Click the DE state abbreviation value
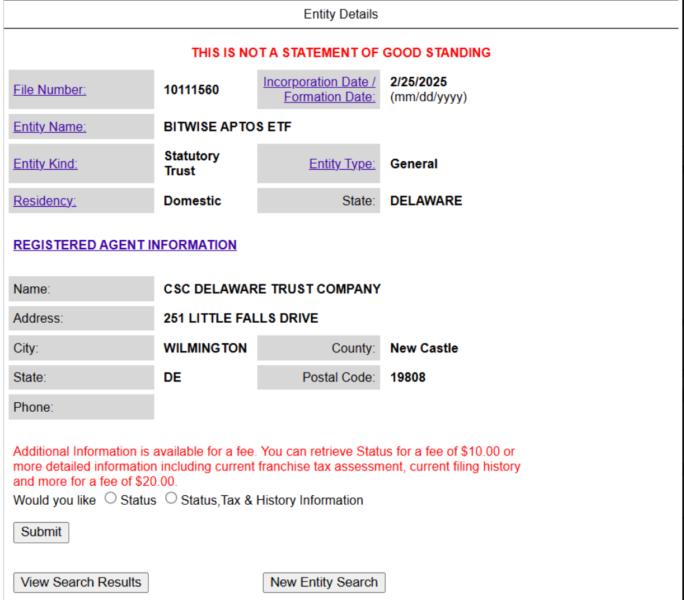Screen dimensions: 684x600 coord(172,377)
